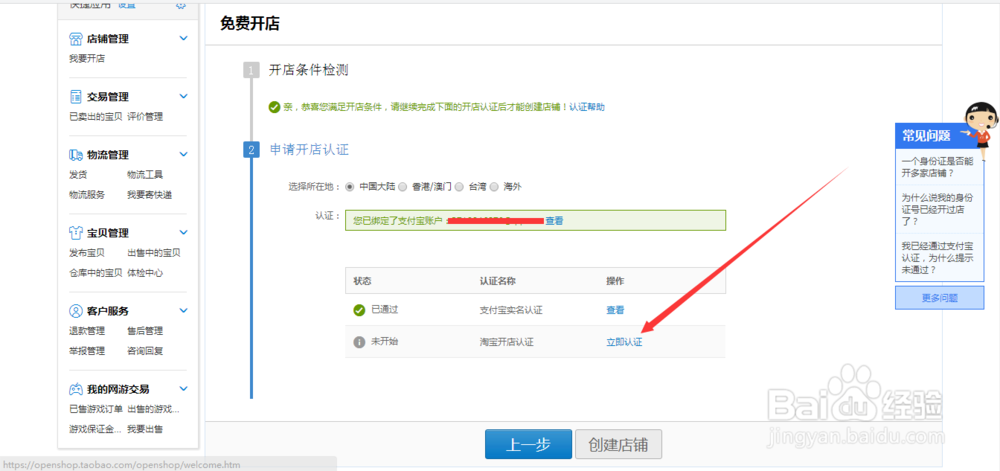Open 发货 in the sidebar
Viewport: 1000px width, 471px height.
point(78,175)
